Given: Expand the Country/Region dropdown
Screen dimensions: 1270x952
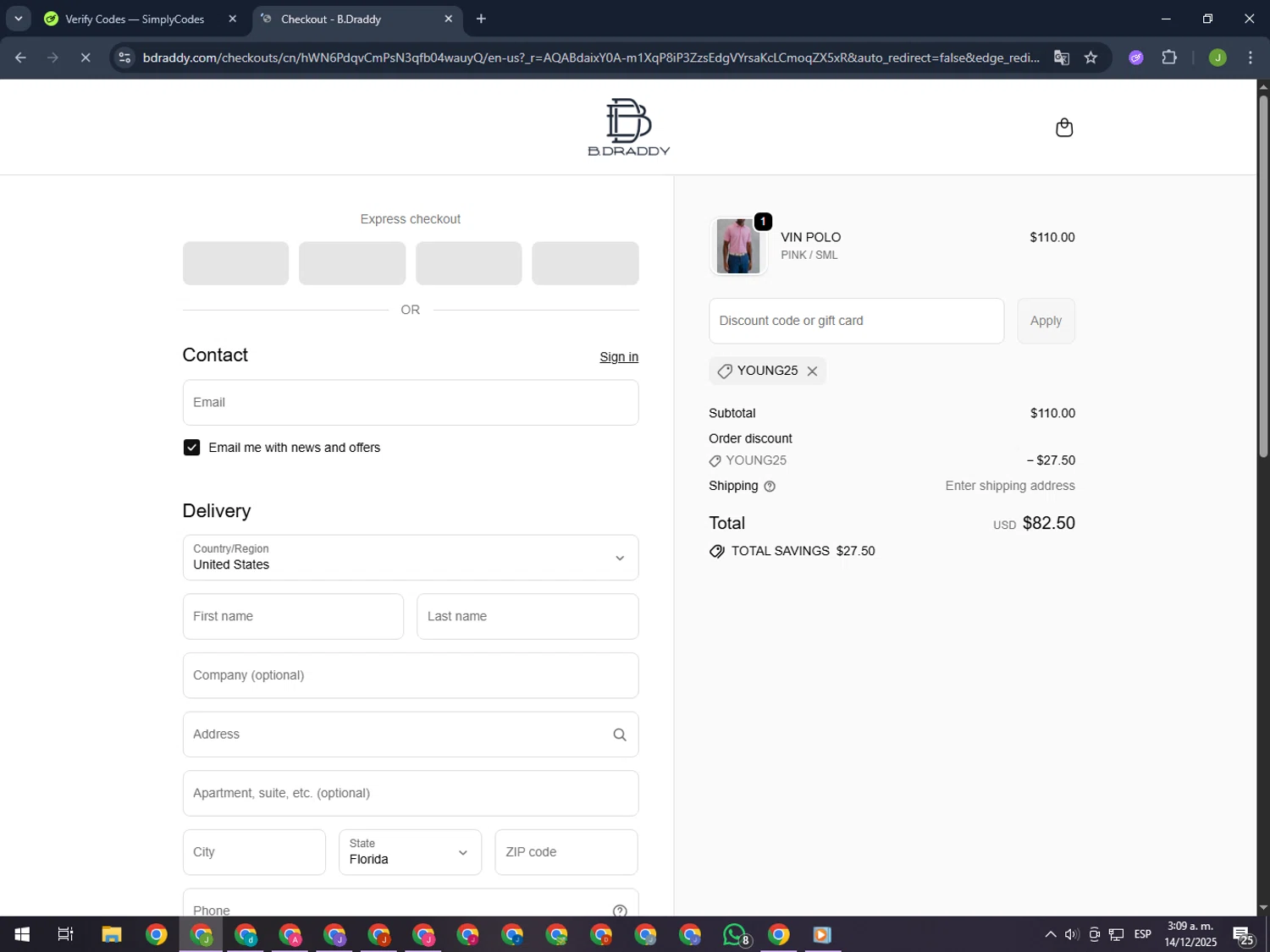Looking at the screenshot, I should (x=411, y=558).
